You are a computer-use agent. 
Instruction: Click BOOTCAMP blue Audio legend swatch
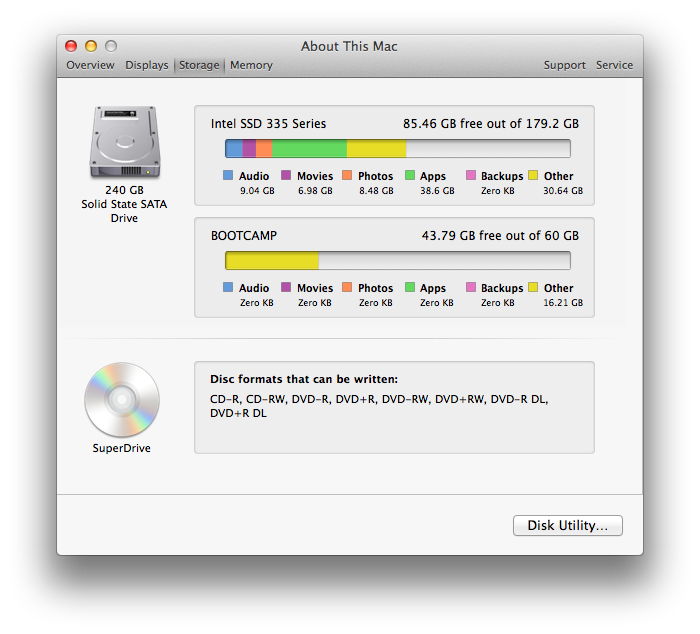(x=228, y=287)
